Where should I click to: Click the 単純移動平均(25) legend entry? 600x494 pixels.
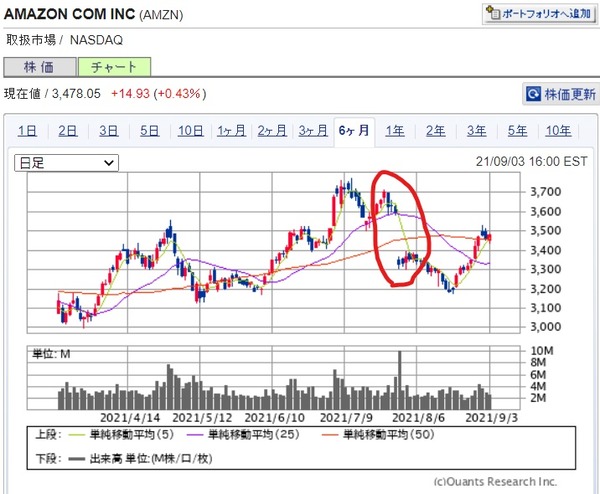click(243, 435)
